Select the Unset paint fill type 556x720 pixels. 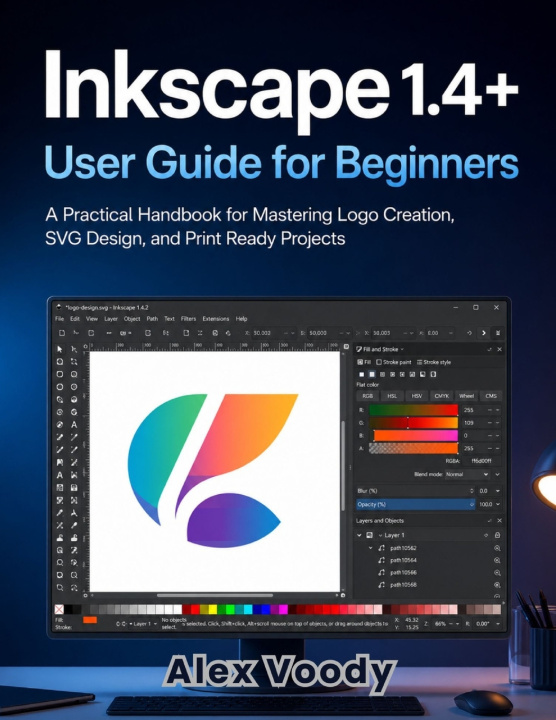coord(433,374)
